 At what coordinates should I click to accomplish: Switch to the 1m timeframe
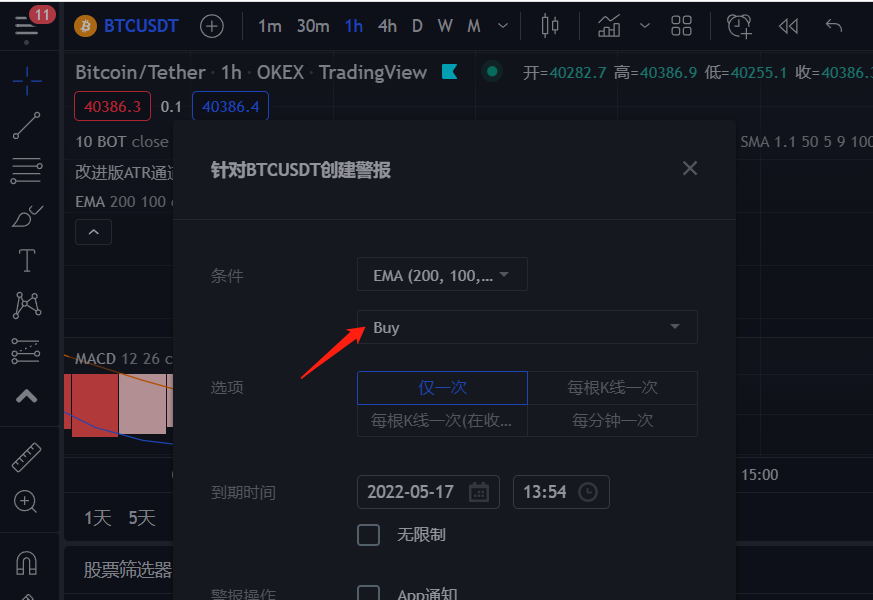tap(269, 26)
